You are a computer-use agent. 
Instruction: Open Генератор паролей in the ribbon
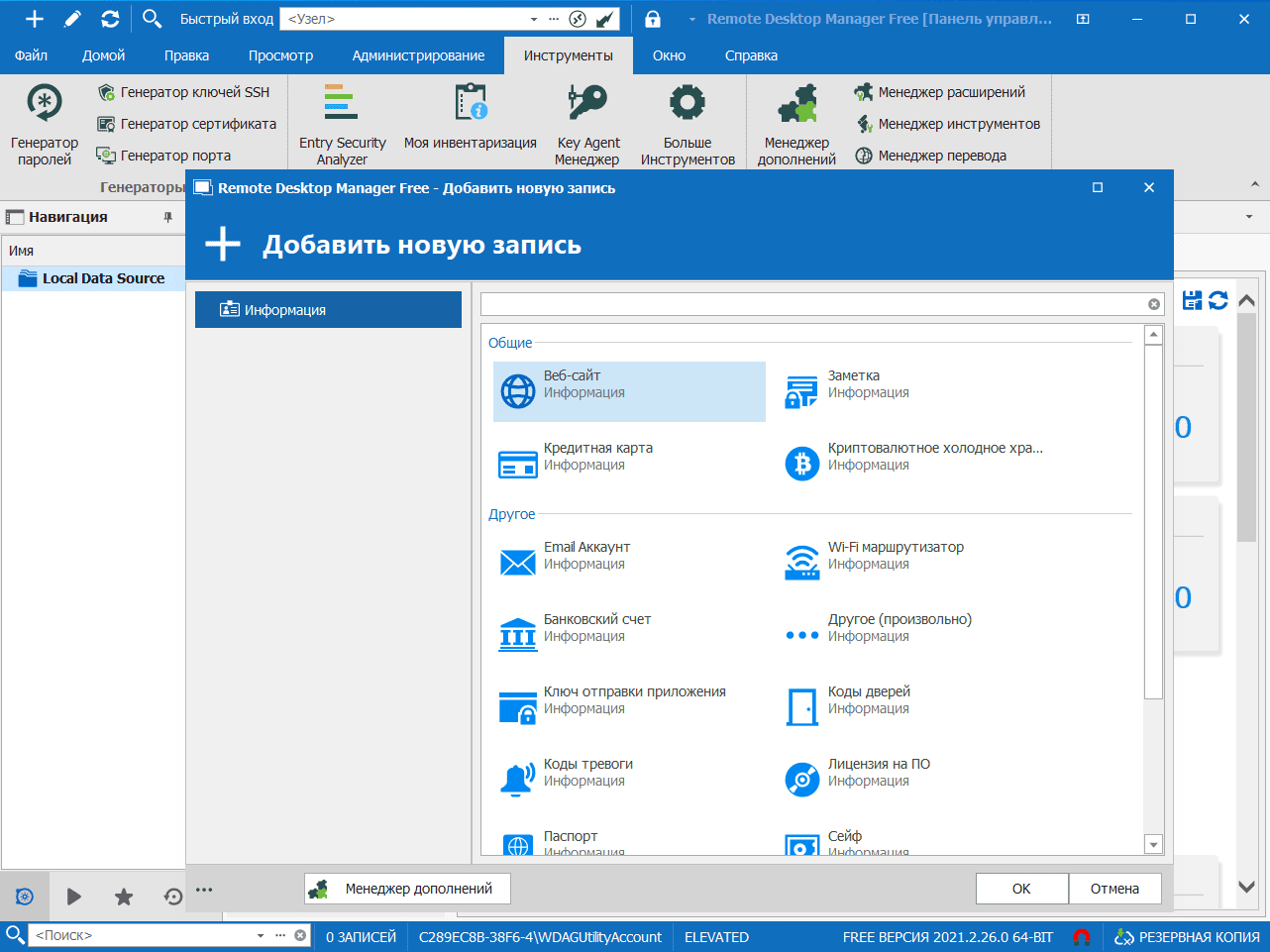pyautogui.click(x=45, y=125)
